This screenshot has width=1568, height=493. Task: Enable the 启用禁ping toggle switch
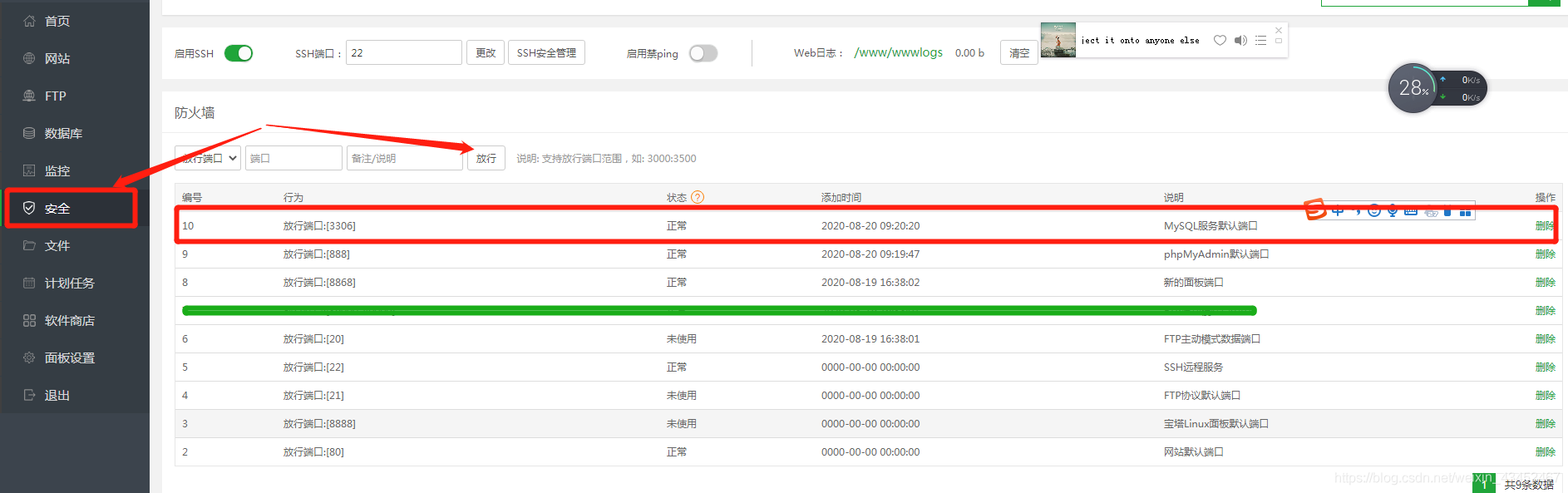703,53
